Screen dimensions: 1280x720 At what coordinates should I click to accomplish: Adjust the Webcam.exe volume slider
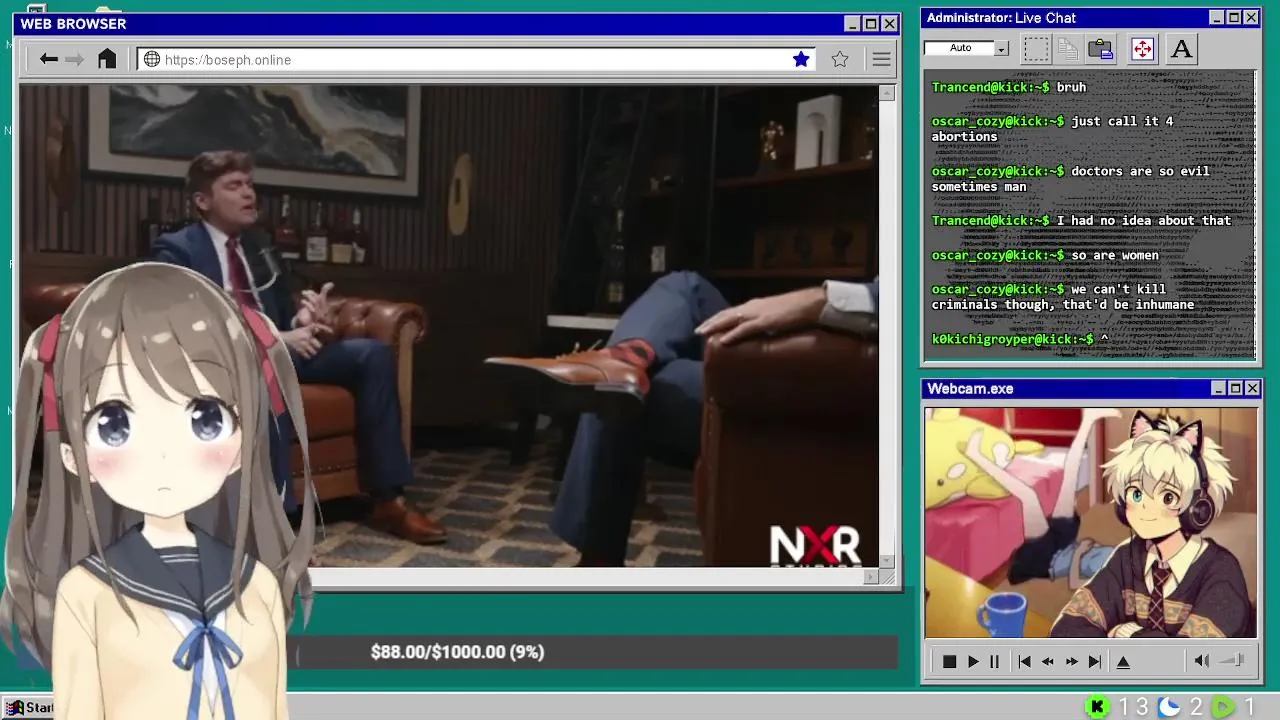pyautogui.click(x=1234, y=660)
